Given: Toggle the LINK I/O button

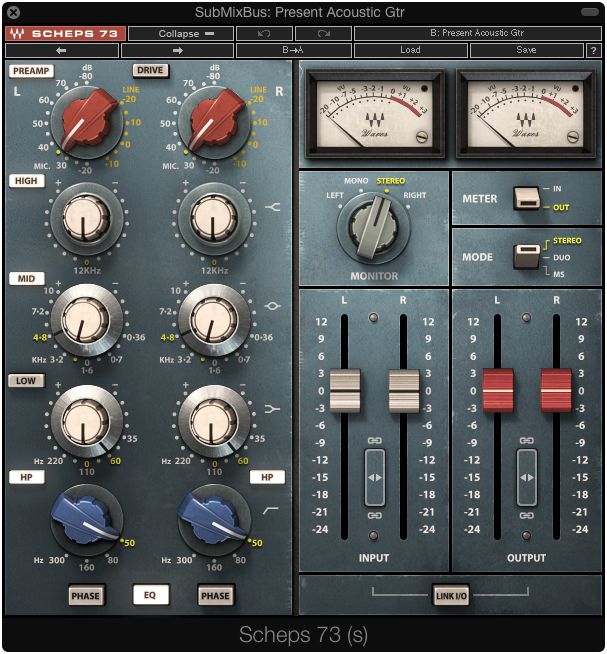Looking at the screenshot, I should (451, 596).
